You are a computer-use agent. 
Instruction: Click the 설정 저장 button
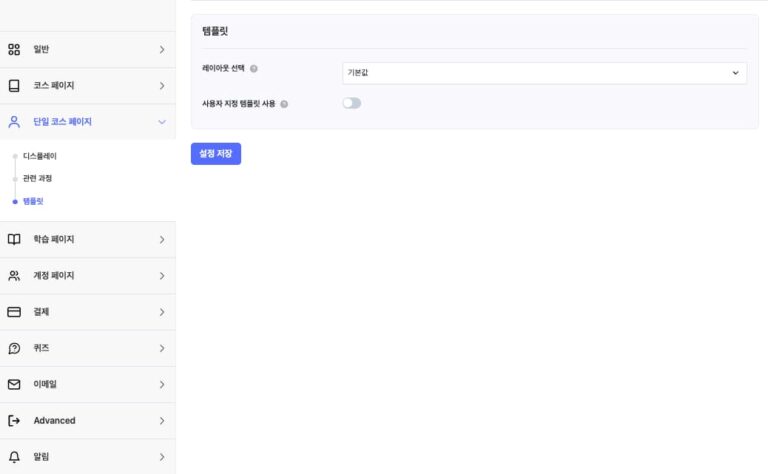[x=215, y=153]
